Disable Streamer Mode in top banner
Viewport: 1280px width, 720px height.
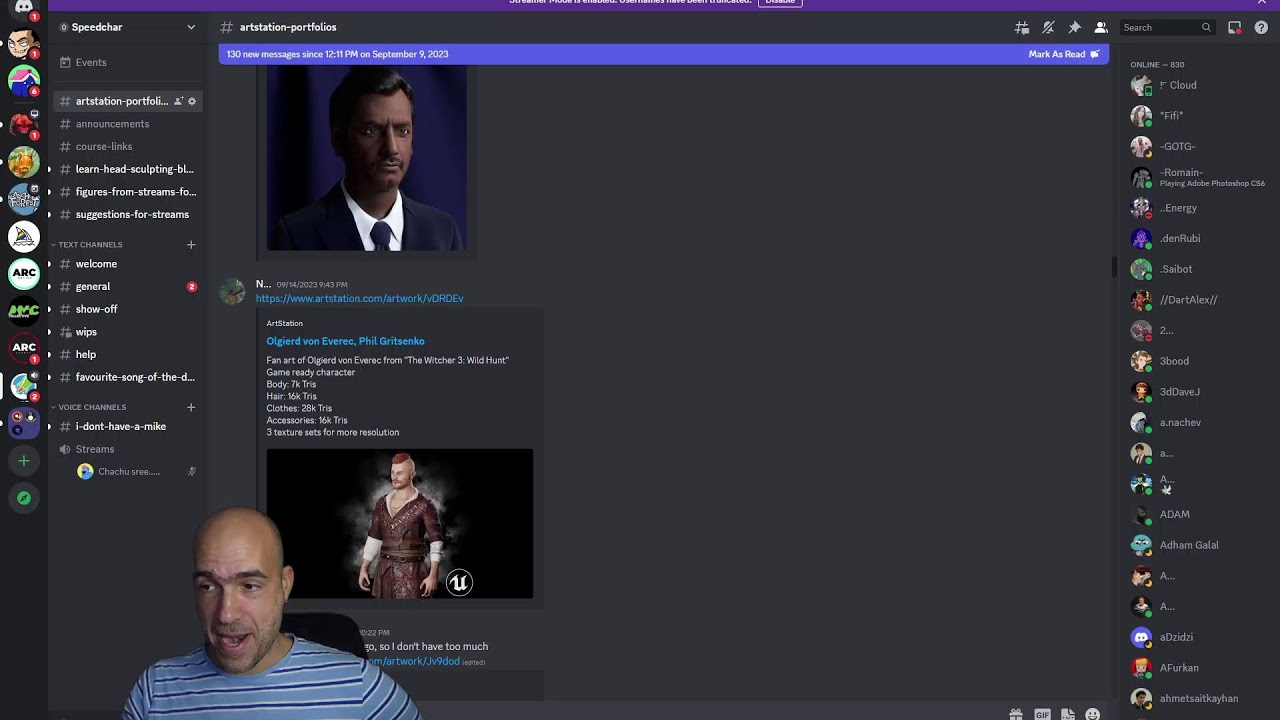[780, 2]
